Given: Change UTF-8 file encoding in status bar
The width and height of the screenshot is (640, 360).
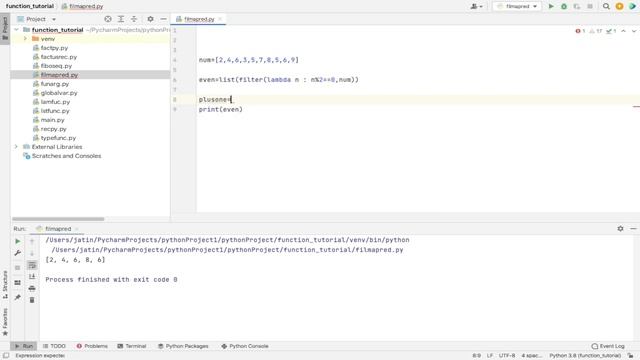Looking at the screenshot, I should pyautogui.click(x=507, y=356).
